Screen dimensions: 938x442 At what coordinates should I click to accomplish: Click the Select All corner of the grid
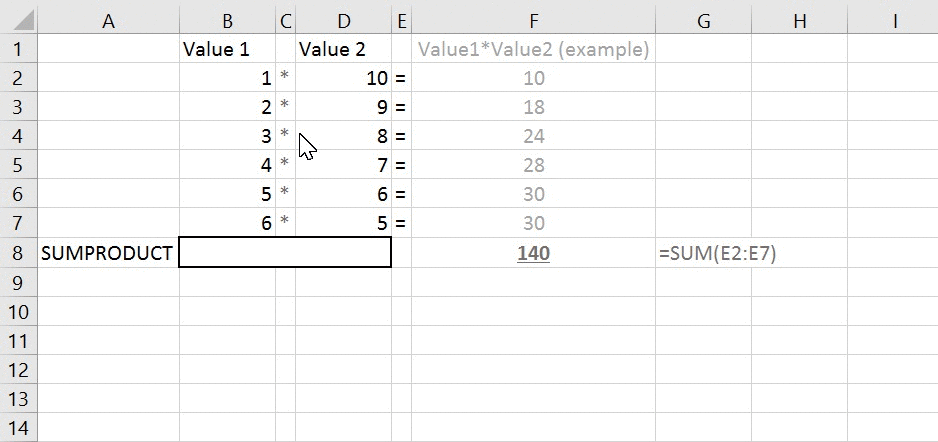pos(19,20)
